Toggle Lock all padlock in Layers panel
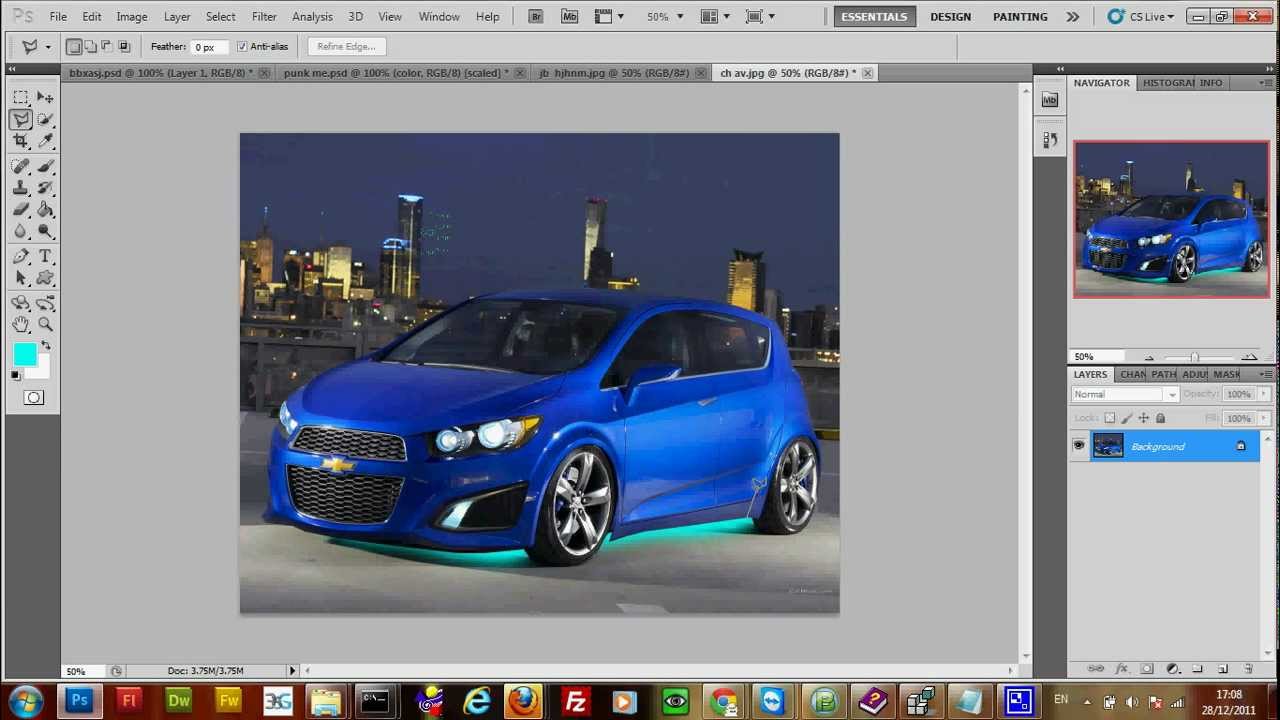Screen dimensions: 1280x720 [1160, 418]
